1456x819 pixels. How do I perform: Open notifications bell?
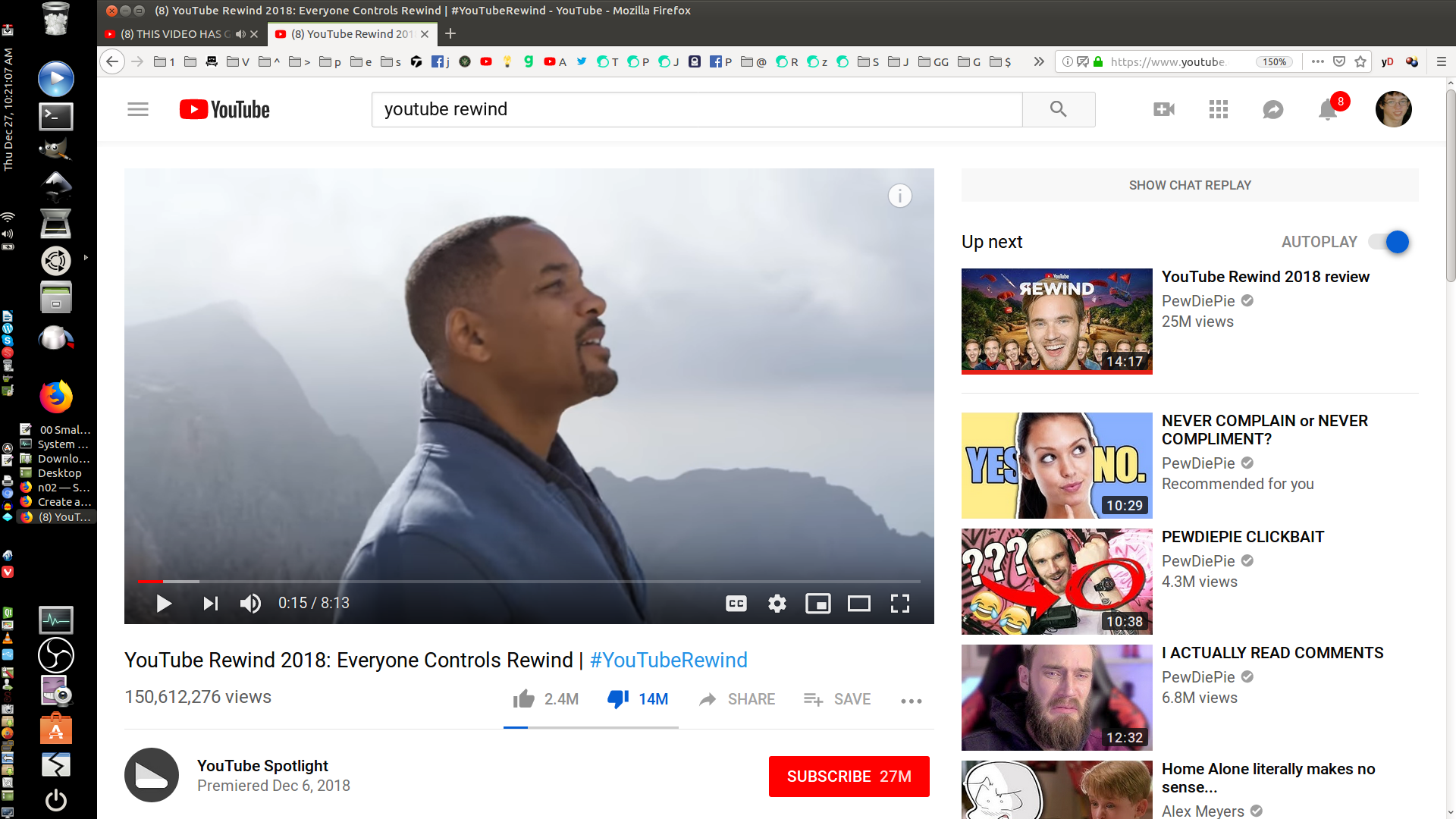coord(1328,110)
